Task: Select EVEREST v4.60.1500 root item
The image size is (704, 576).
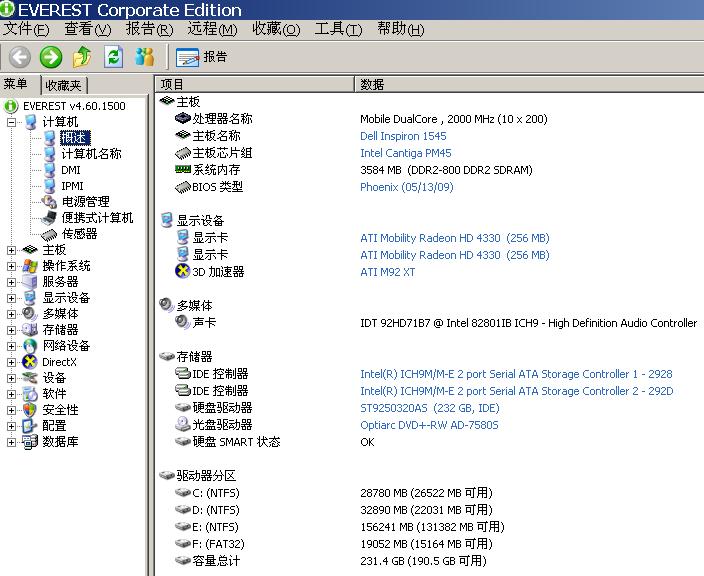Action: click(x=74, y=106)
